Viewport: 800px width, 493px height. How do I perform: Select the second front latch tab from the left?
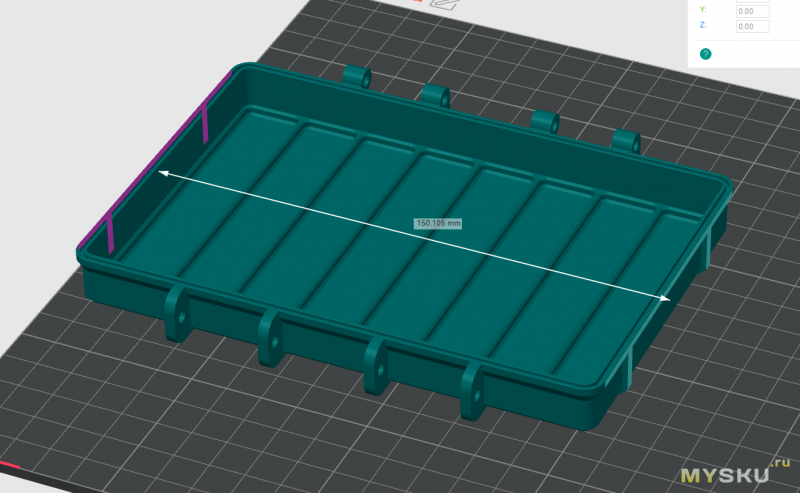[270, 337]
